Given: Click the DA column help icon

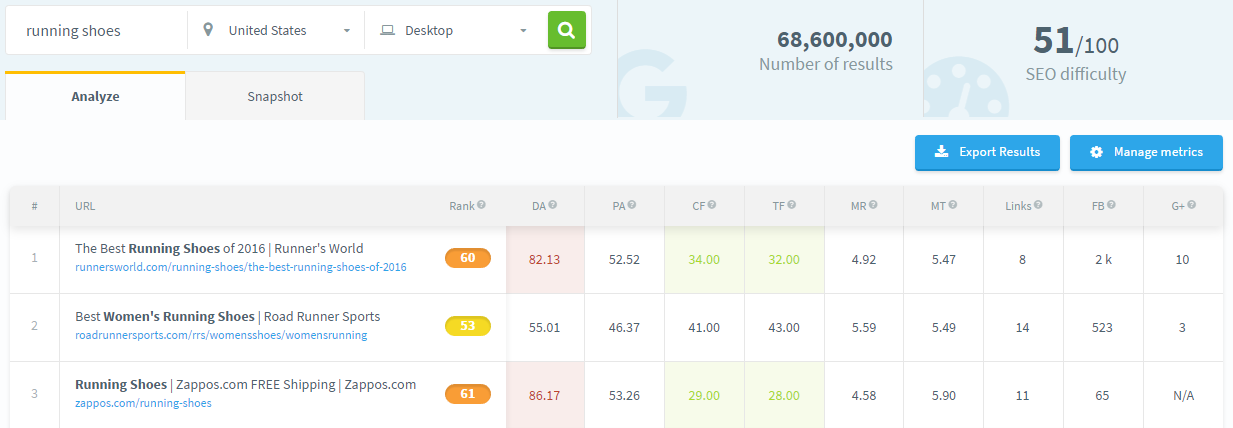Looking at the screenshot, I should (553, 205).
